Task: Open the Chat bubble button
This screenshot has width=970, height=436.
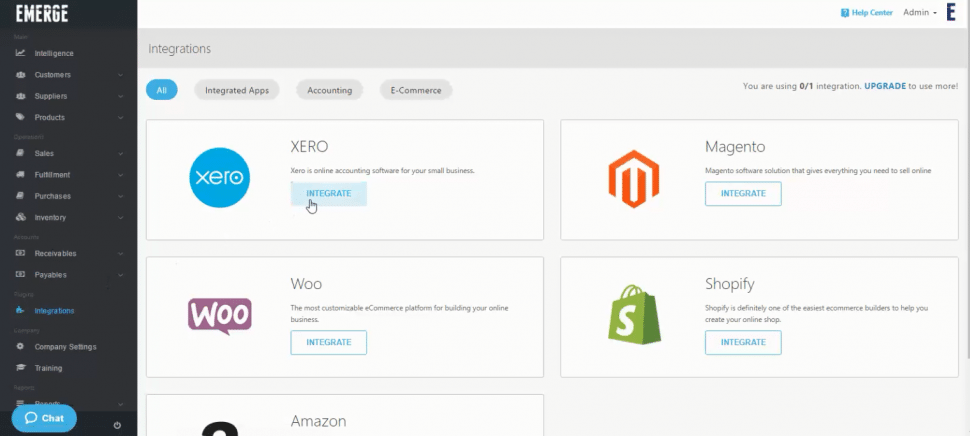Action: click(44, 418)
